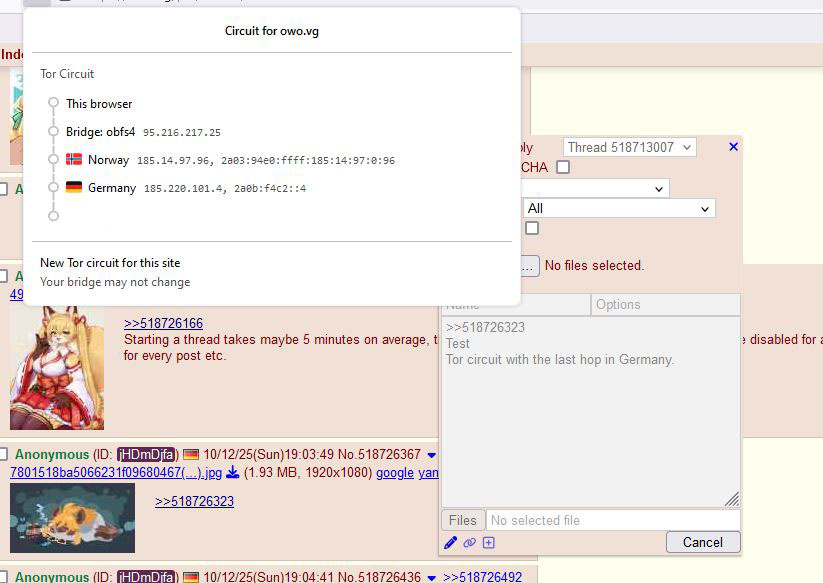The width and height of the screenshot is (823, 583).
Task: Open the empty dropdown above All
Action: pos(596,188)
